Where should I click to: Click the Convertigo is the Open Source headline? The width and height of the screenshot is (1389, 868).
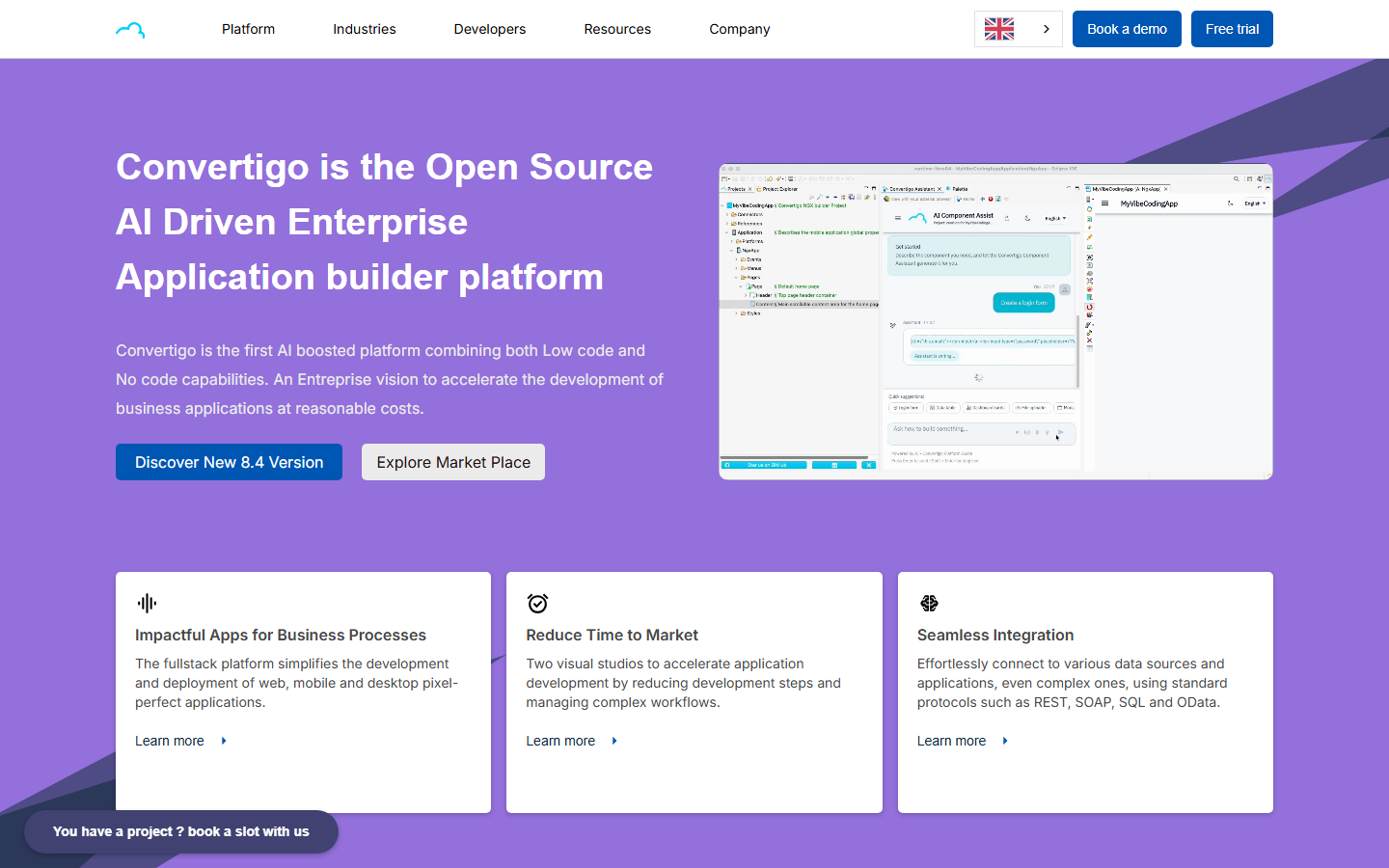(x=384, y=222)
